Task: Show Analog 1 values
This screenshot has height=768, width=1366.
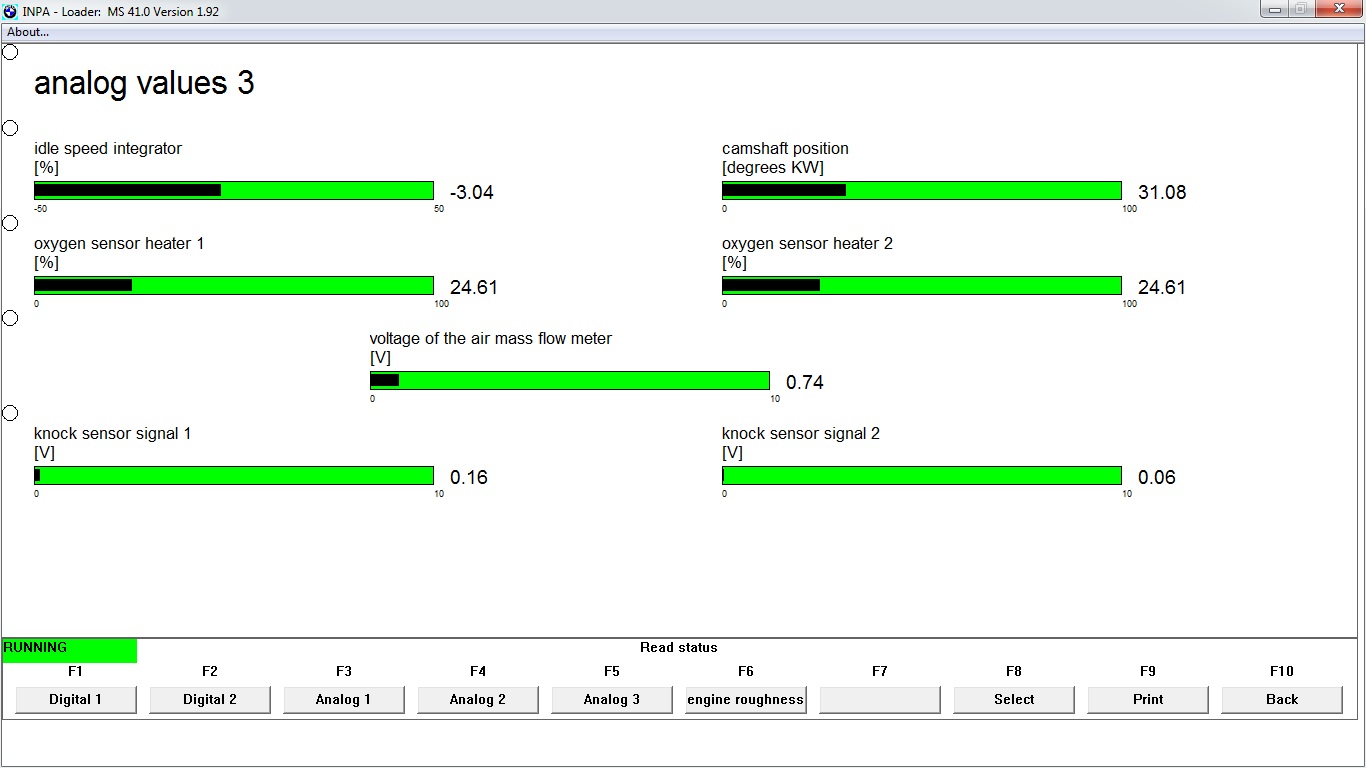Action: pos(343,699)
